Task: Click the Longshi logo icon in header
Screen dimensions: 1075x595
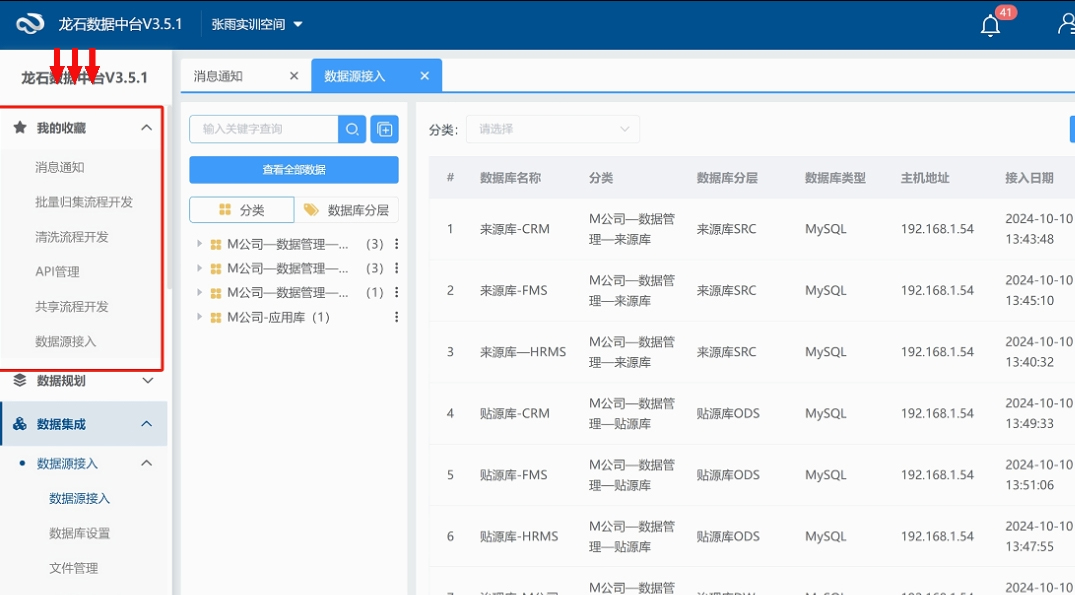Action: coord(31,24)
